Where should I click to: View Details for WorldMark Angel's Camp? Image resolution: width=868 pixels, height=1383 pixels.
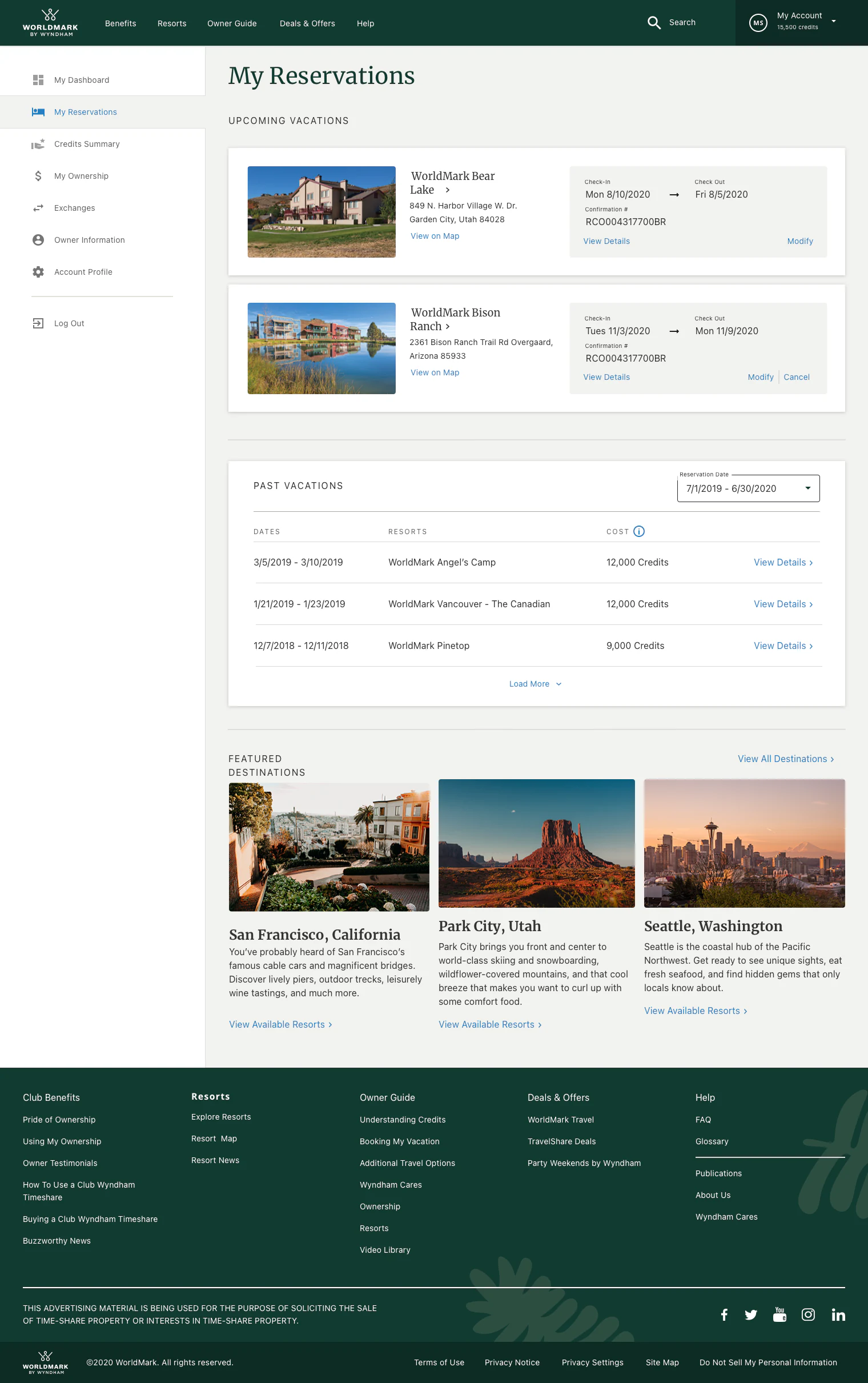[x=783, y=563]
